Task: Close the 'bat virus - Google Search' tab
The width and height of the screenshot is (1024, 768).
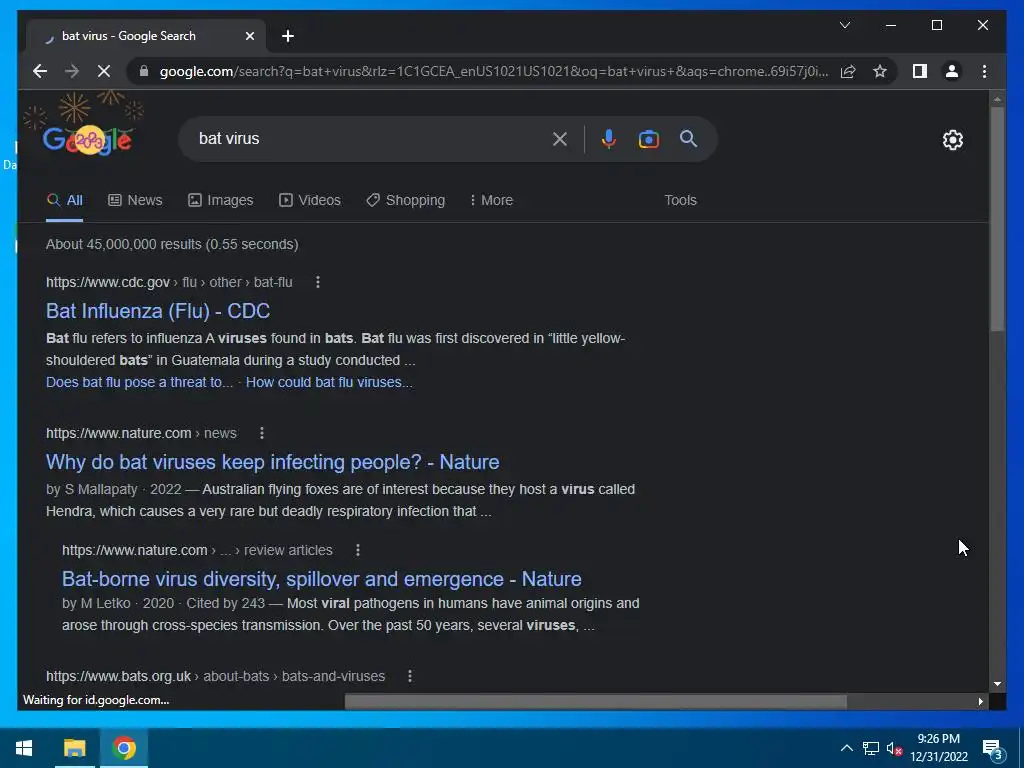Action: [x=249, y=36]
